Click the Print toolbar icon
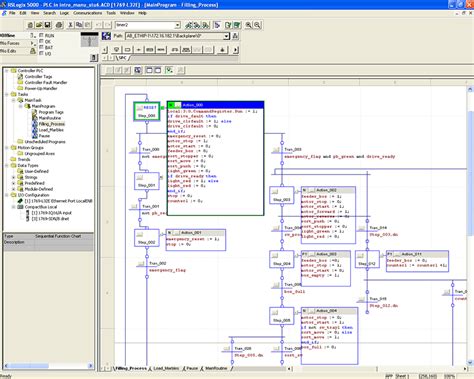Screen dimensions: 474x379 (59, 25)
